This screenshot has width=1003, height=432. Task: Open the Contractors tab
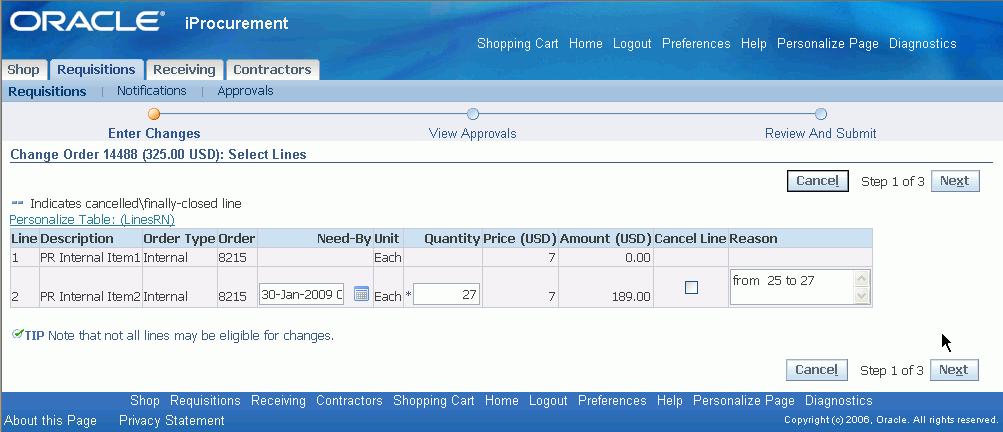coord(272,70)
